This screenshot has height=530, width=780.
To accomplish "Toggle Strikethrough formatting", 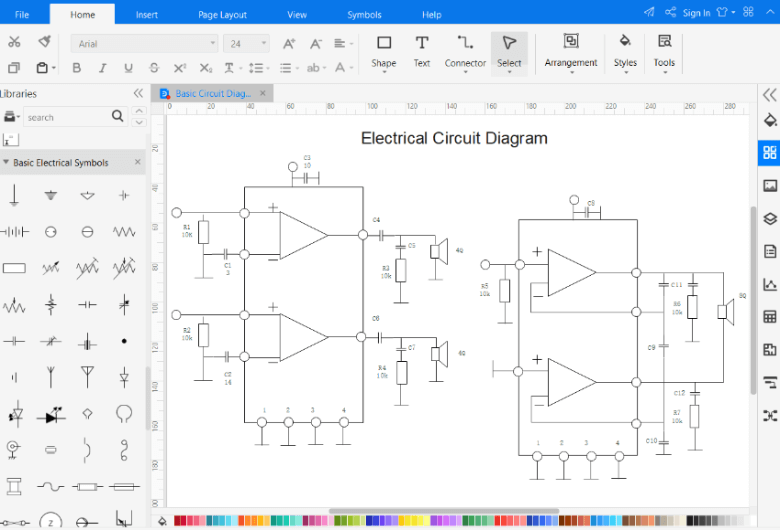I will (x=154, y=68).
